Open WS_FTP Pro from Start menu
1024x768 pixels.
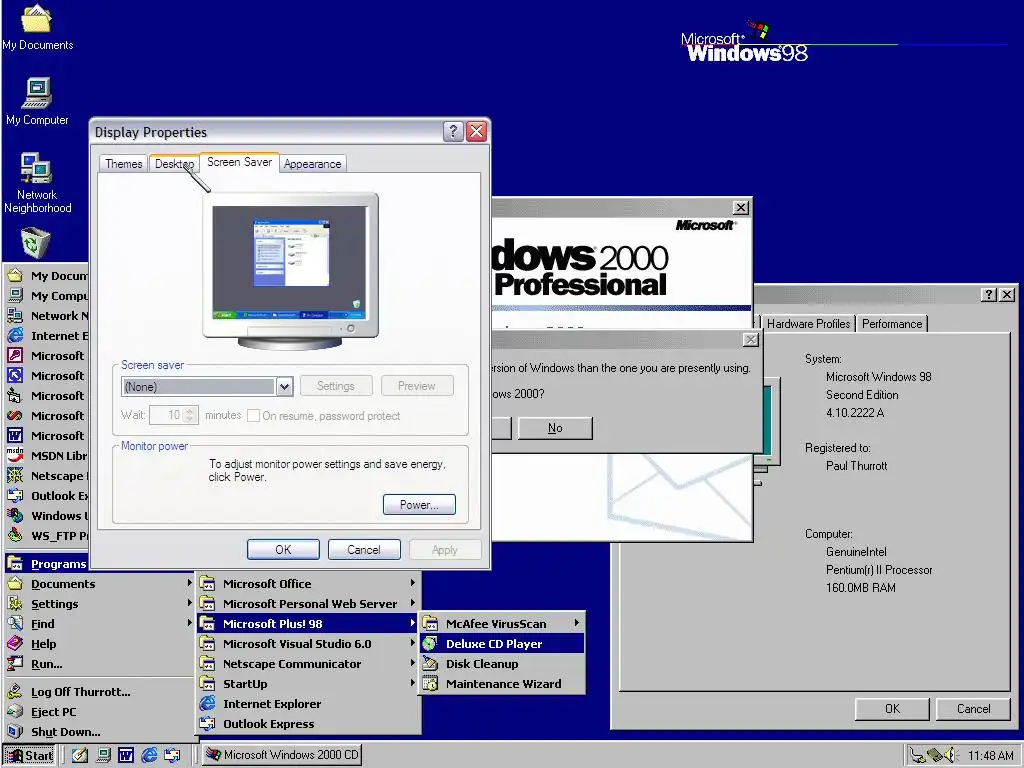[x=47, y=536]
